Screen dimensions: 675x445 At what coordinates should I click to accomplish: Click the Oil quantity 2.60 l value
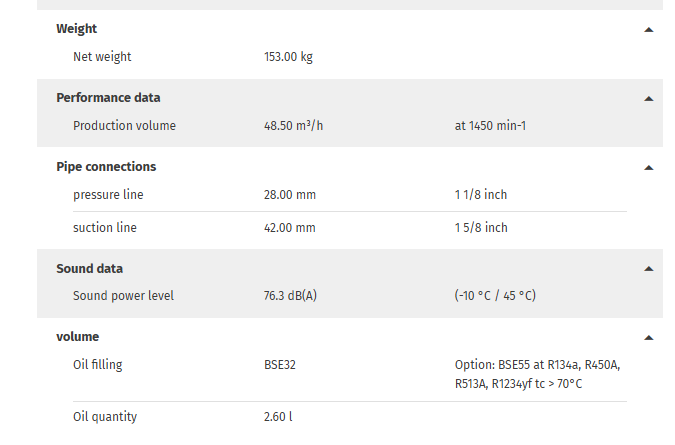coord(278,417)
